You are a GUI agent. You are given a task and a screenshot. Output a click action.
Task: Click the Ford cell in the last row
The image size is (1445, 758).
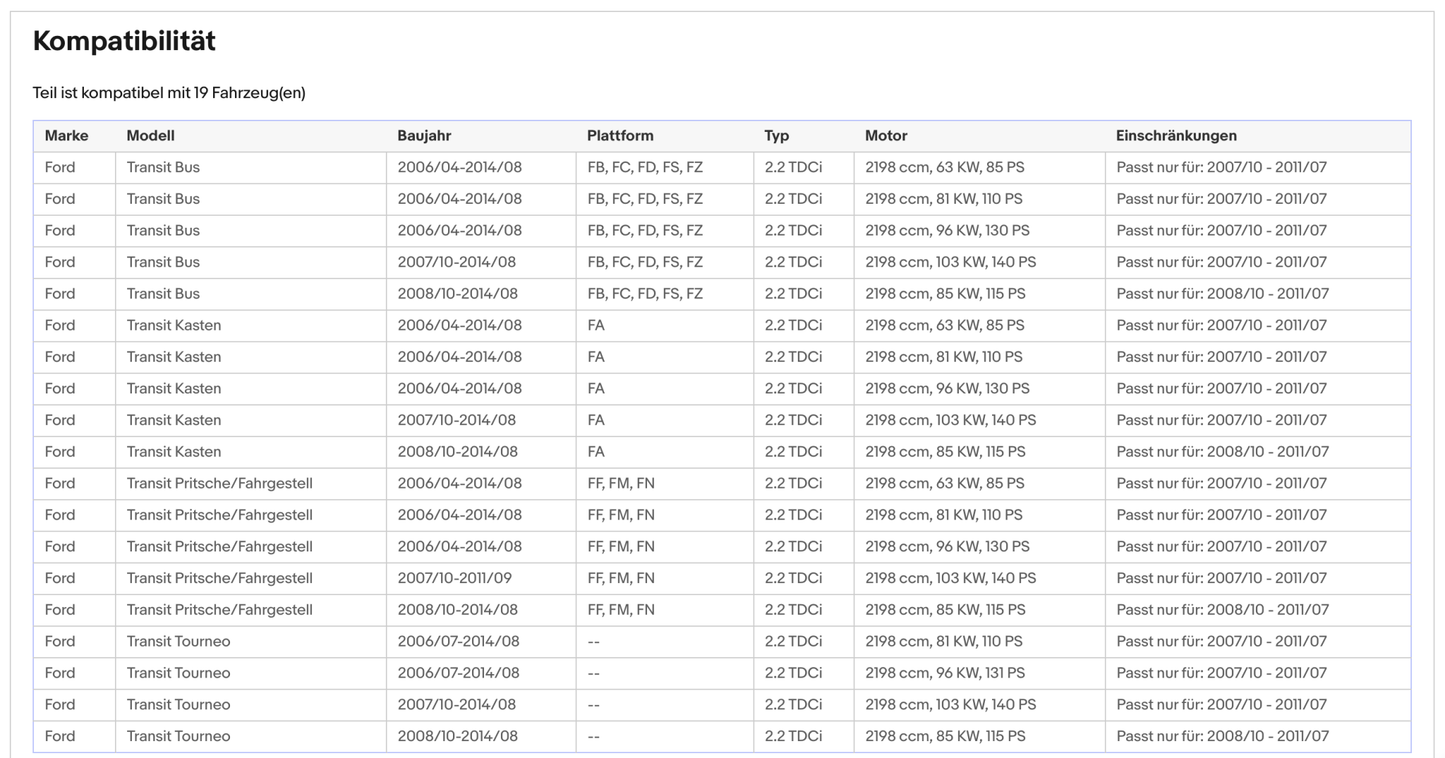[x=60, y=736]
